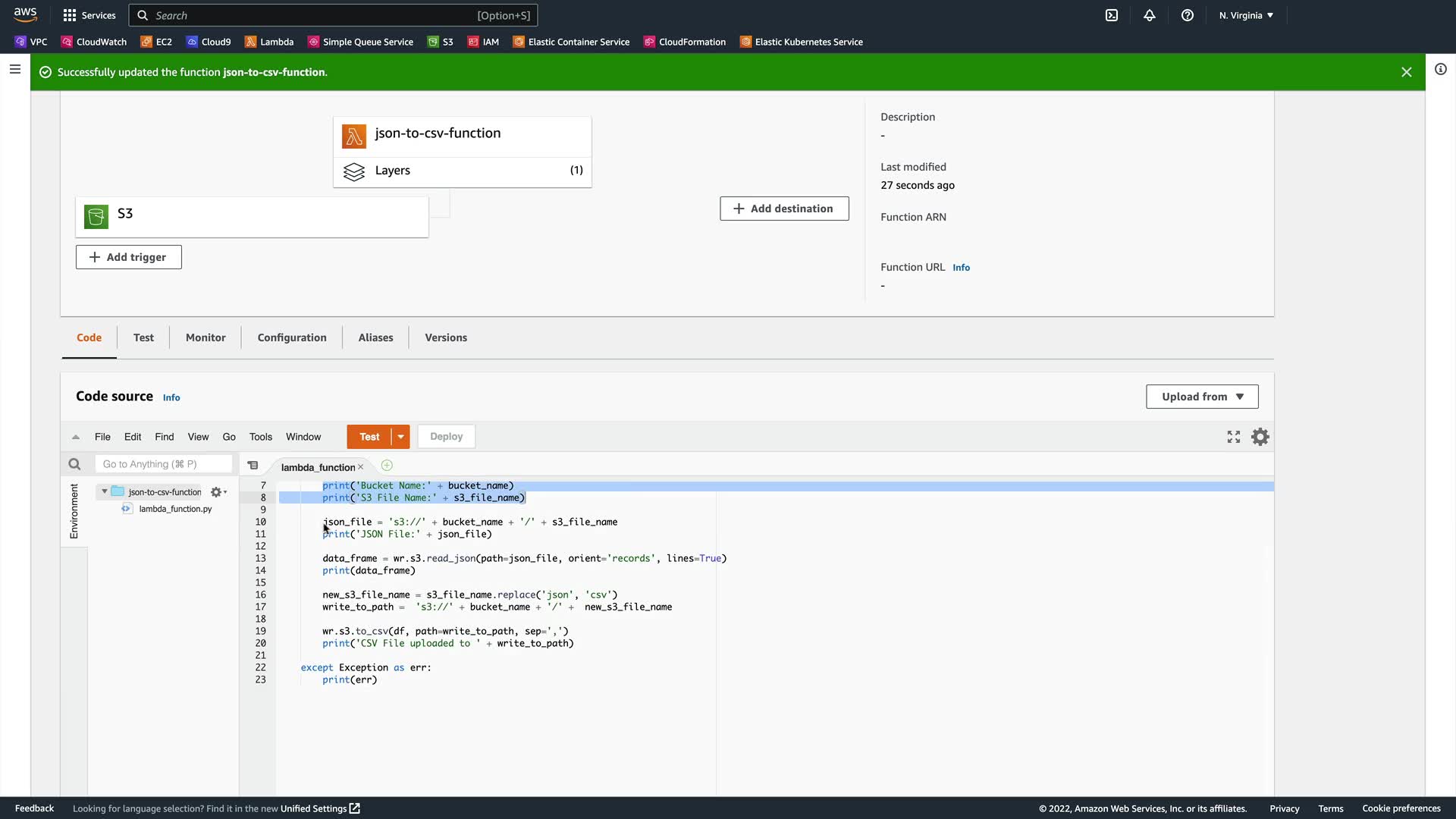The image size is (1456, 819).
Task: Open the editor settings gear icon
Action: [1260, 437]
